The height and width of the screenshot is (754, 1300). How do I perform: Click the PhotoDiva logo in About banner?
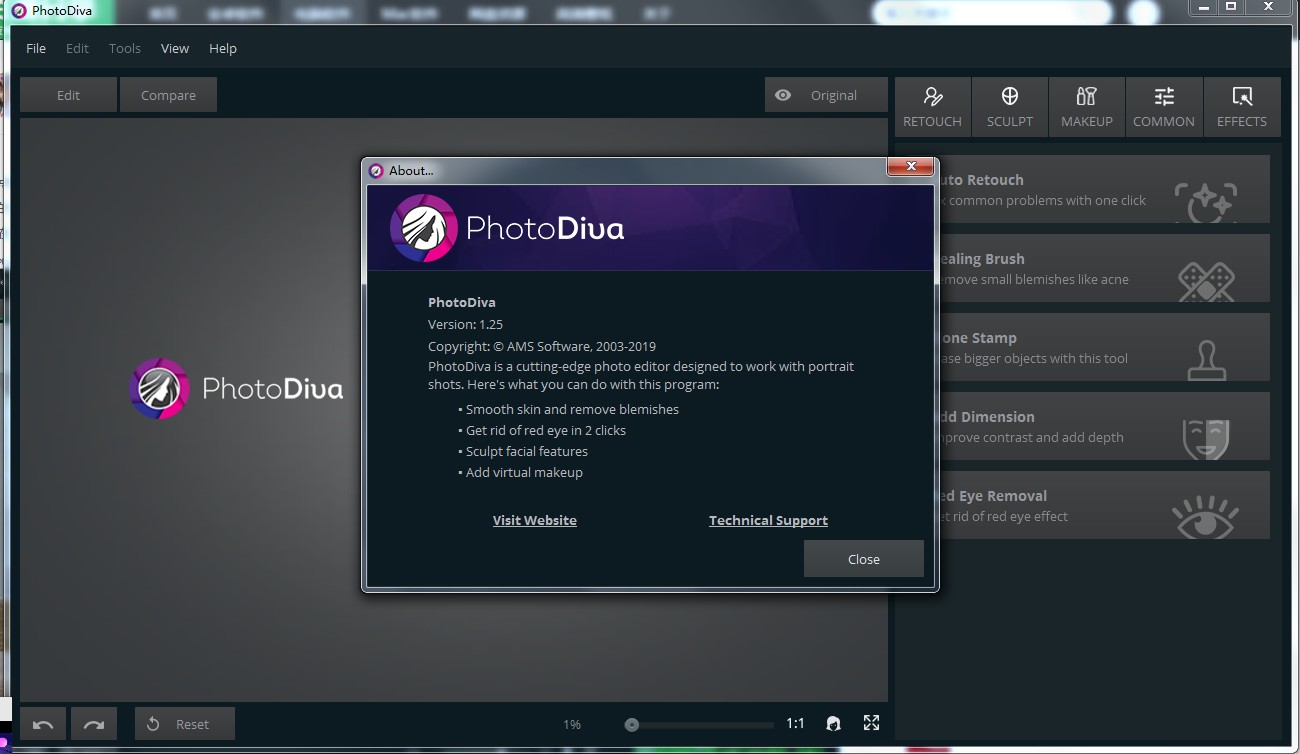click(x=507, y=228)
